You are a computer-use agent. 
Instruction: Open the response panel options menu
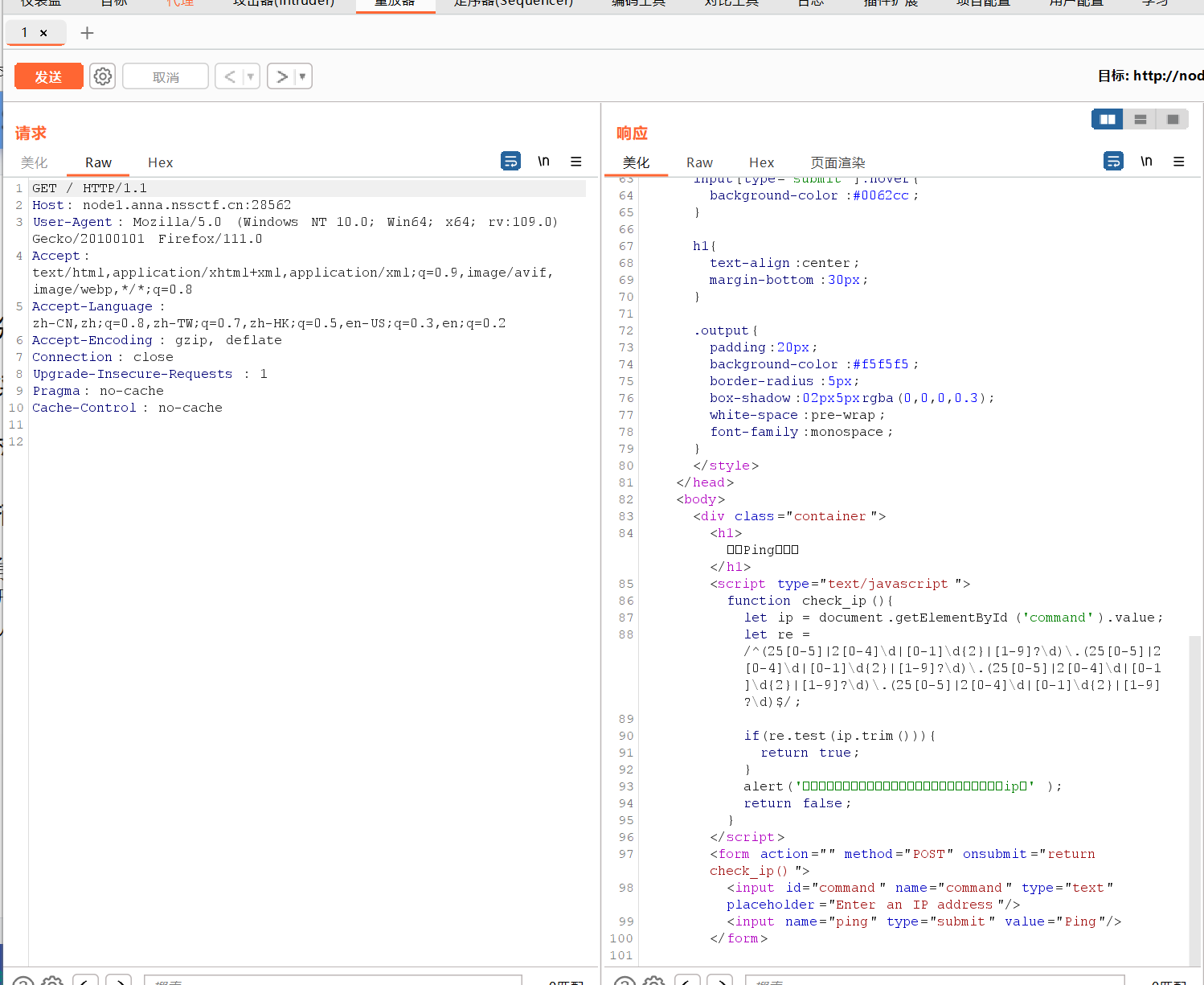point(1179,161)
